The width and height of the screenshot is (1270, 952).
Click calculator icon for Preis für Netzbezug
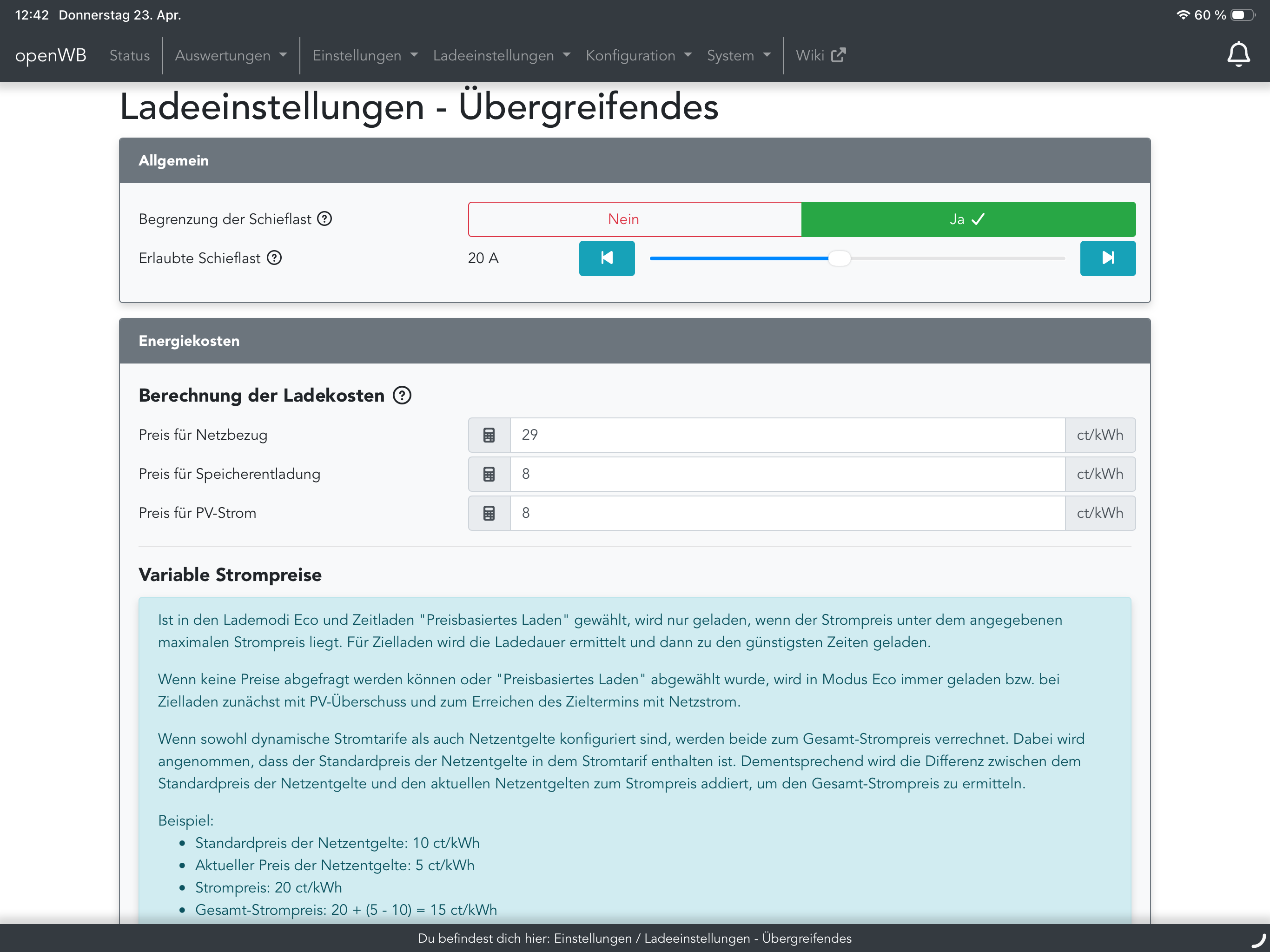coord(489,435)
